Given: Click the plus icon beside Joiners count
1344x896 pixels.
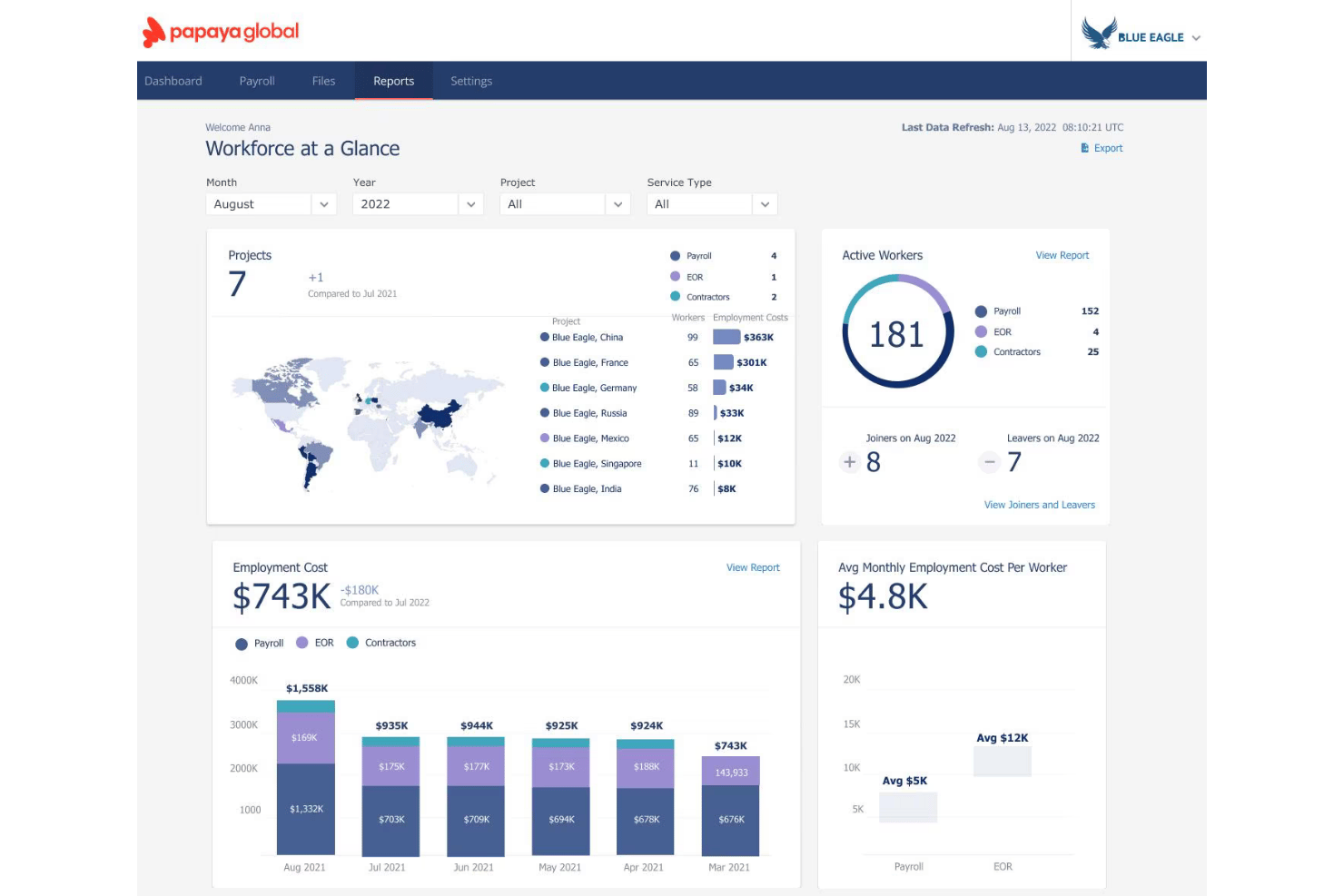Looking at the screenshot, I should (849, 462).
